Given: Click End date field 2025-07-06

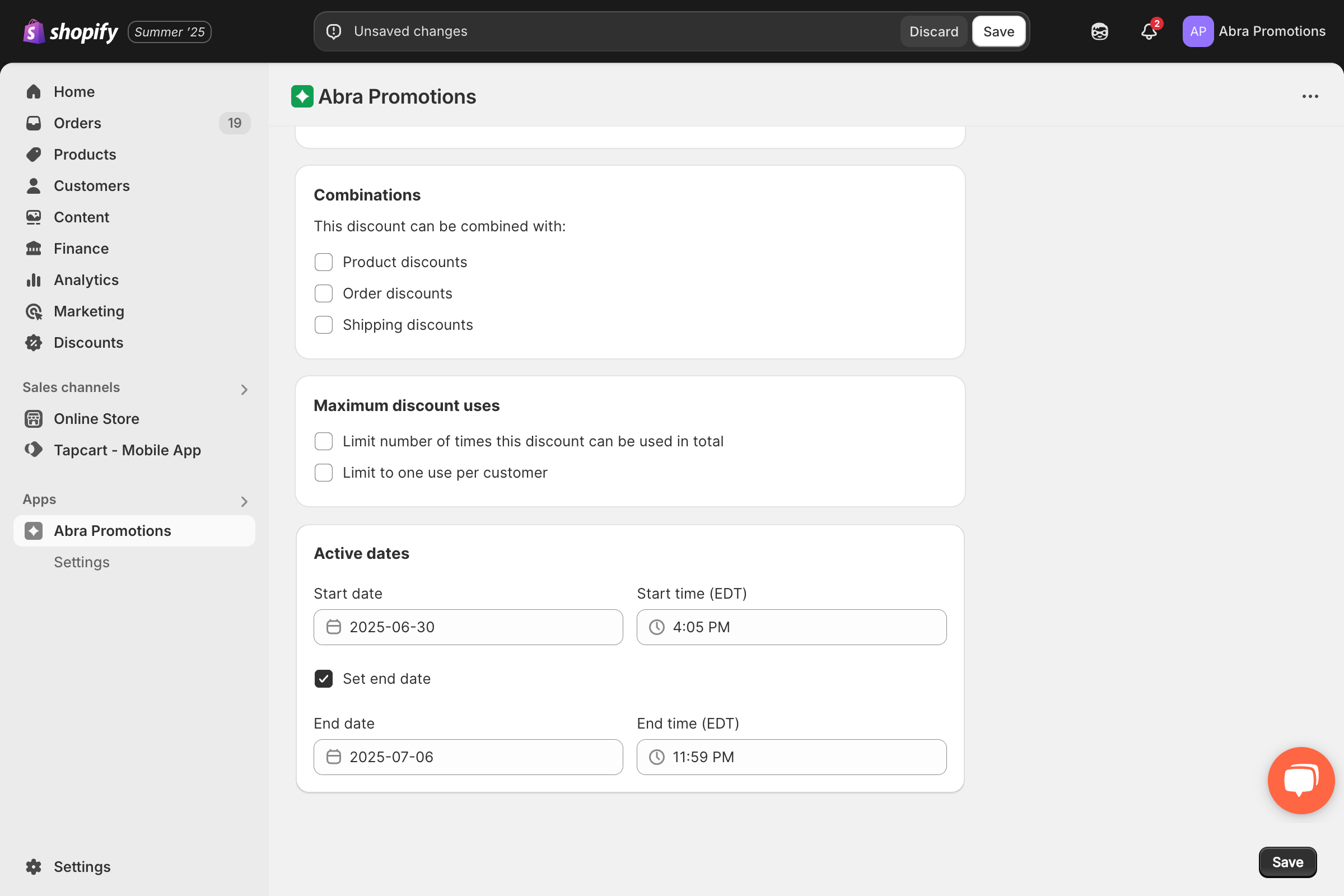Looking at the screenshot, I should [x=468, y=757].
